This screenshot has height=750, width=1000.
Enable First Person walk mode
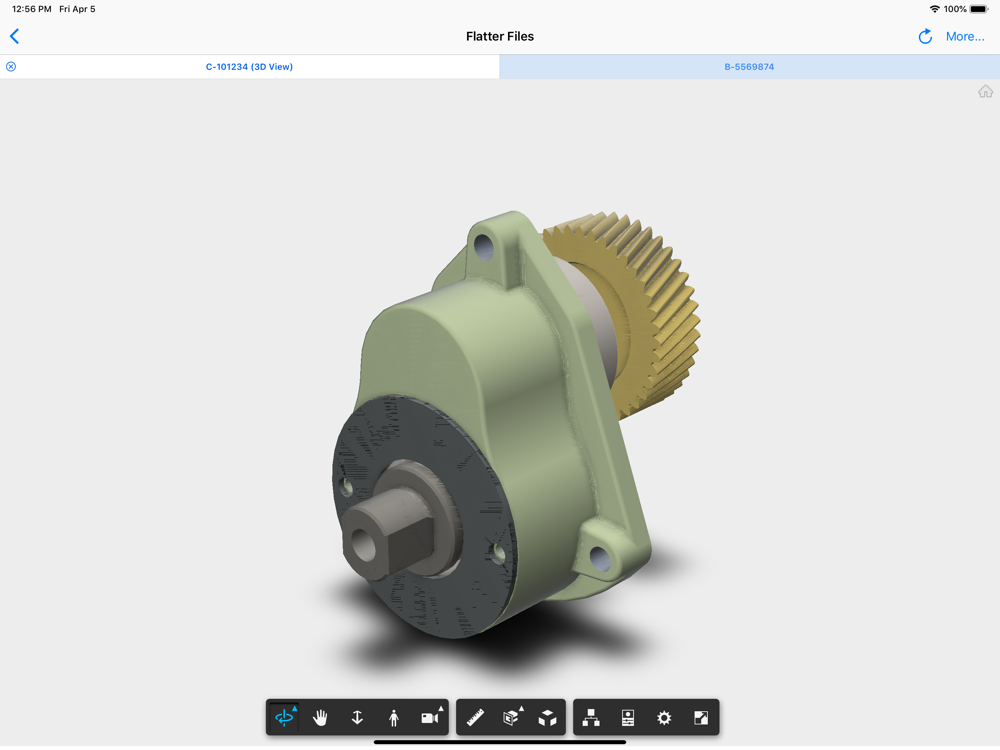coord(394,718)
